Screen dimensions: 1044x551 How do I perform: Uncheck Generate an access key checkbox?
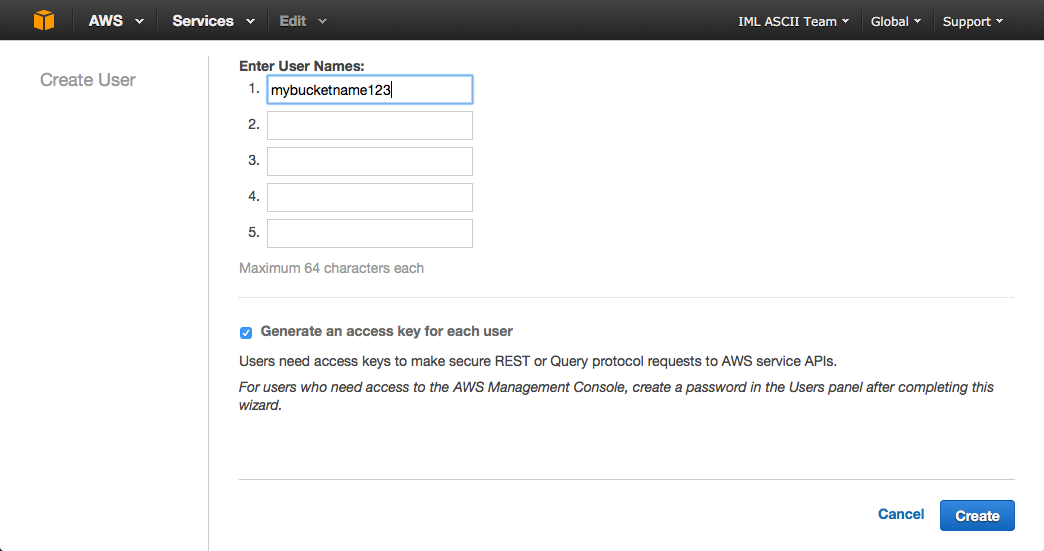coord(246,333)
